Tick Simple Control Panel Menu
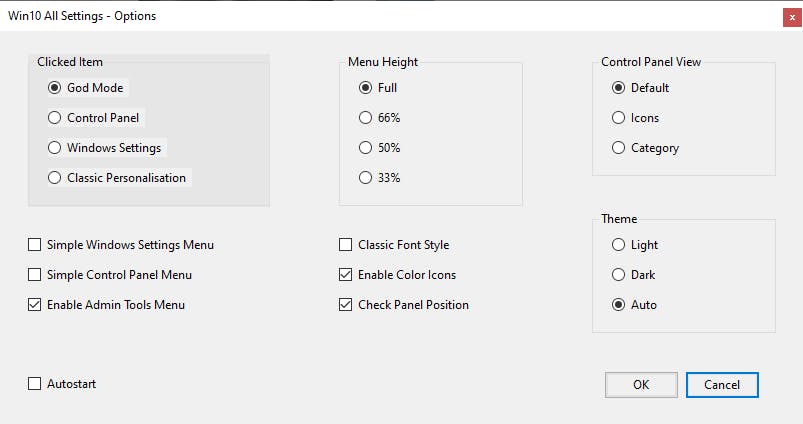The image size is (803, 424). pyautogui.click(x=35, y=275)
